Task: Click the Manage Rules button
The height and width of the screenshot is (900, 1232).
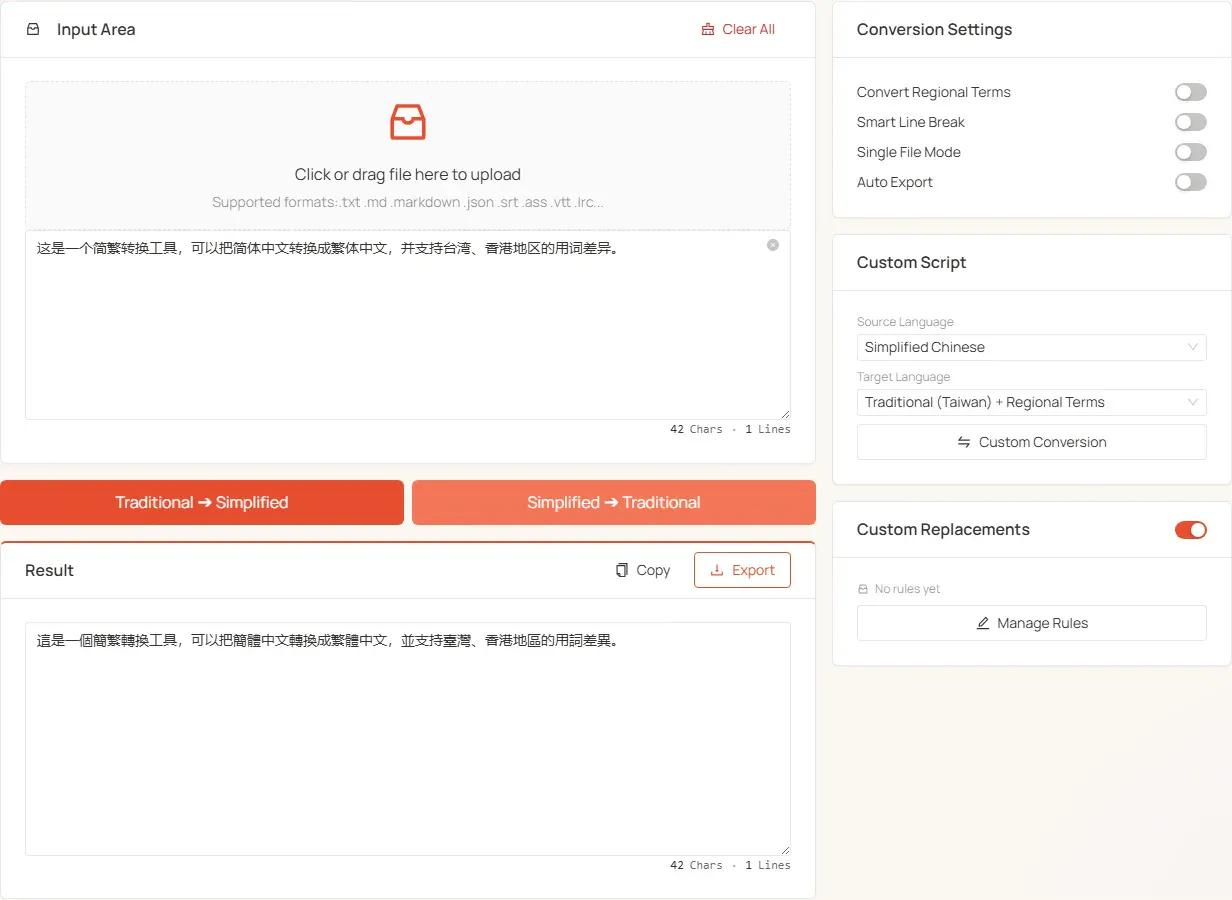Action: tap(1032, 623)
